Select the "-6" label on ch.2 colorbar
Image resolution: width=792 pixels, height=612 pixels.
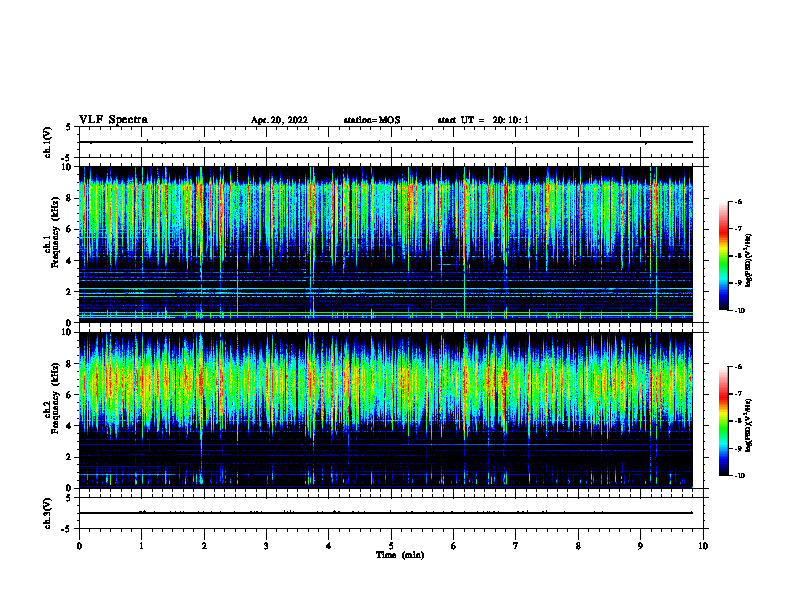pyautogui.click(x=738, y=367)
